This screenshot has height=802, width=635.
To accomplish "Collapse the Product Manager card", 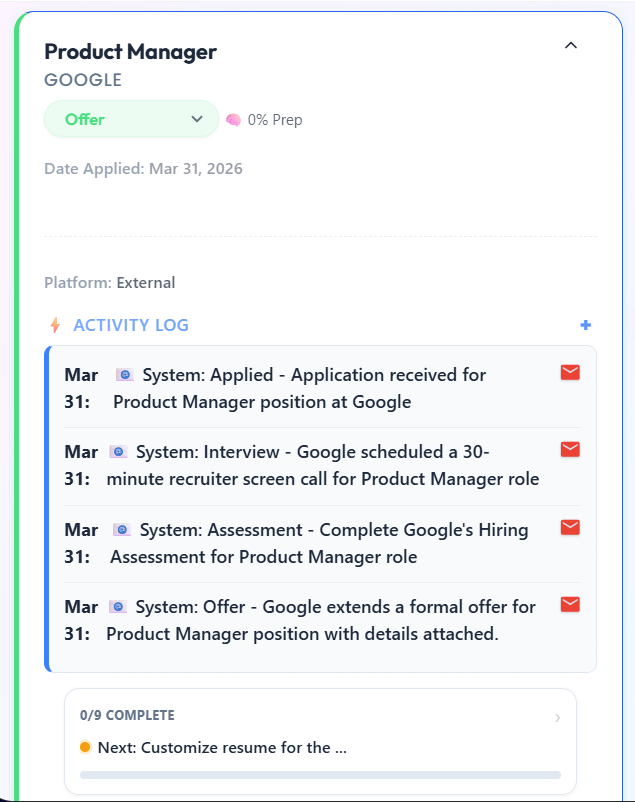I will click(x=571, y=45).
